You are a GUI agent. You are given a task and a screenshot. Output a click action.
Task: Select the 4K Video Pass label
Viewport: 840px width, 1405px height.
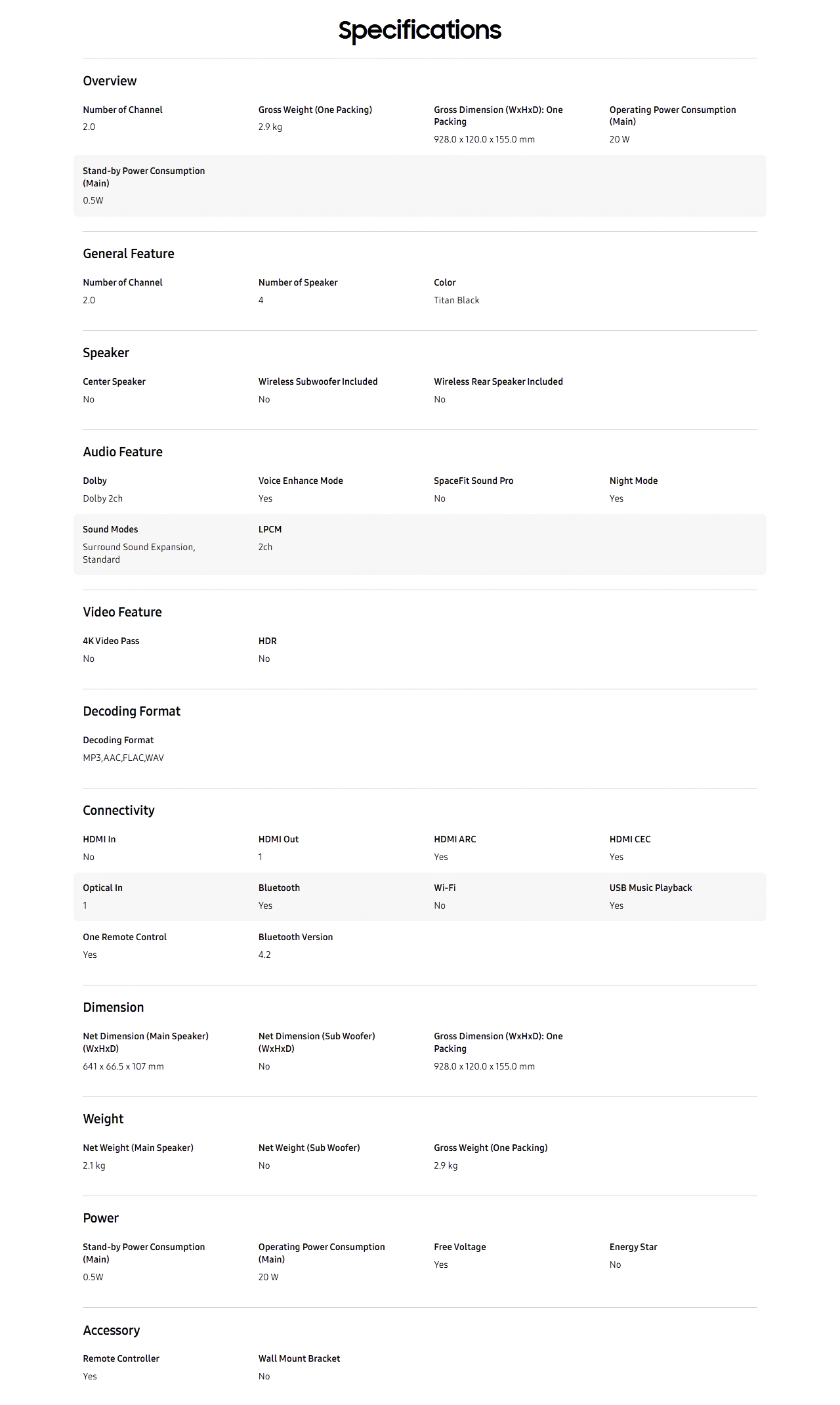point(111,641)
